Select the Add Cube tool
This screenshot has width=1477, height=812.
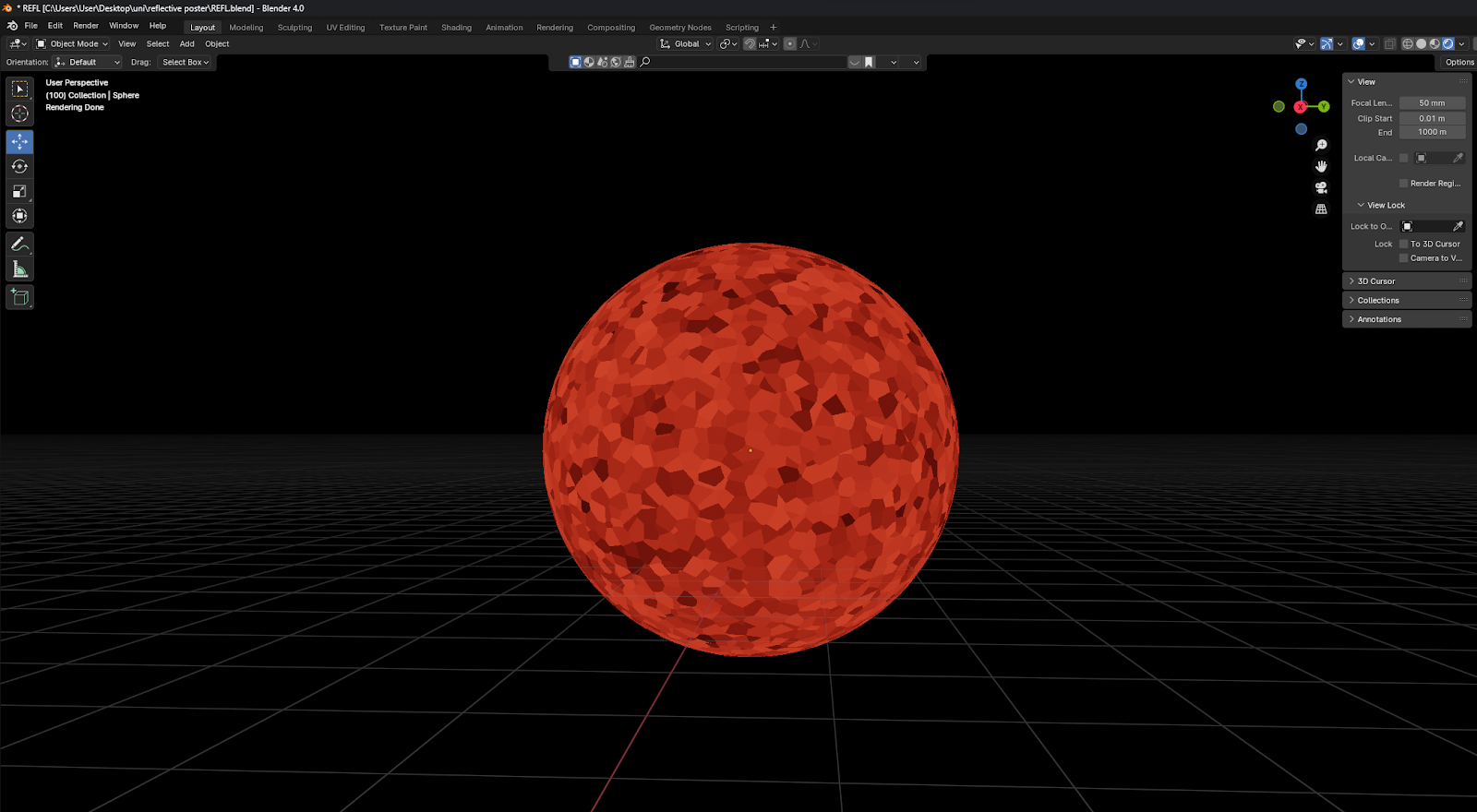click(19, 297)
